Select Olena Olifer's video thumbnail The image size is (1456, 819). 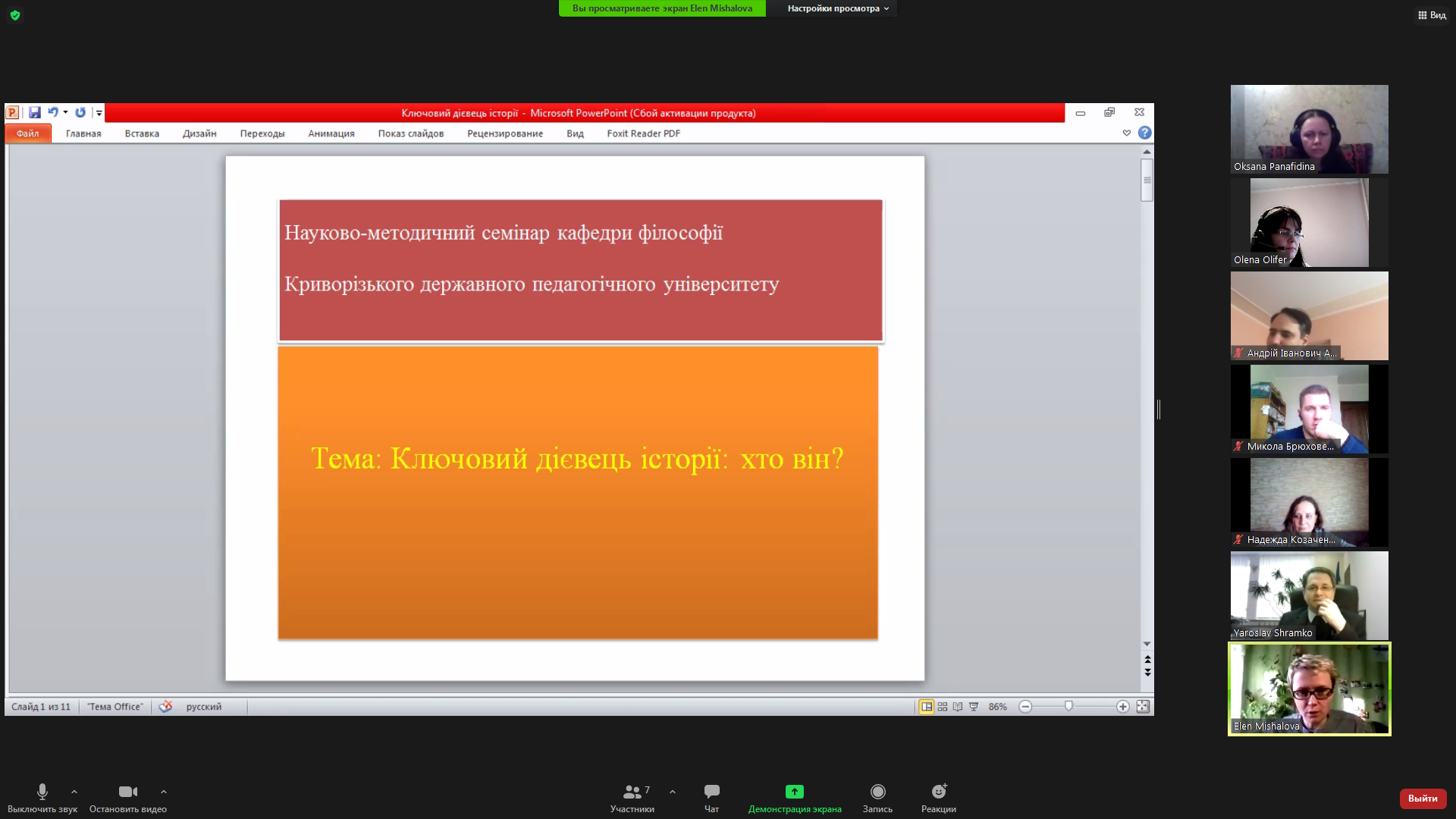[x=1309, y=223]
